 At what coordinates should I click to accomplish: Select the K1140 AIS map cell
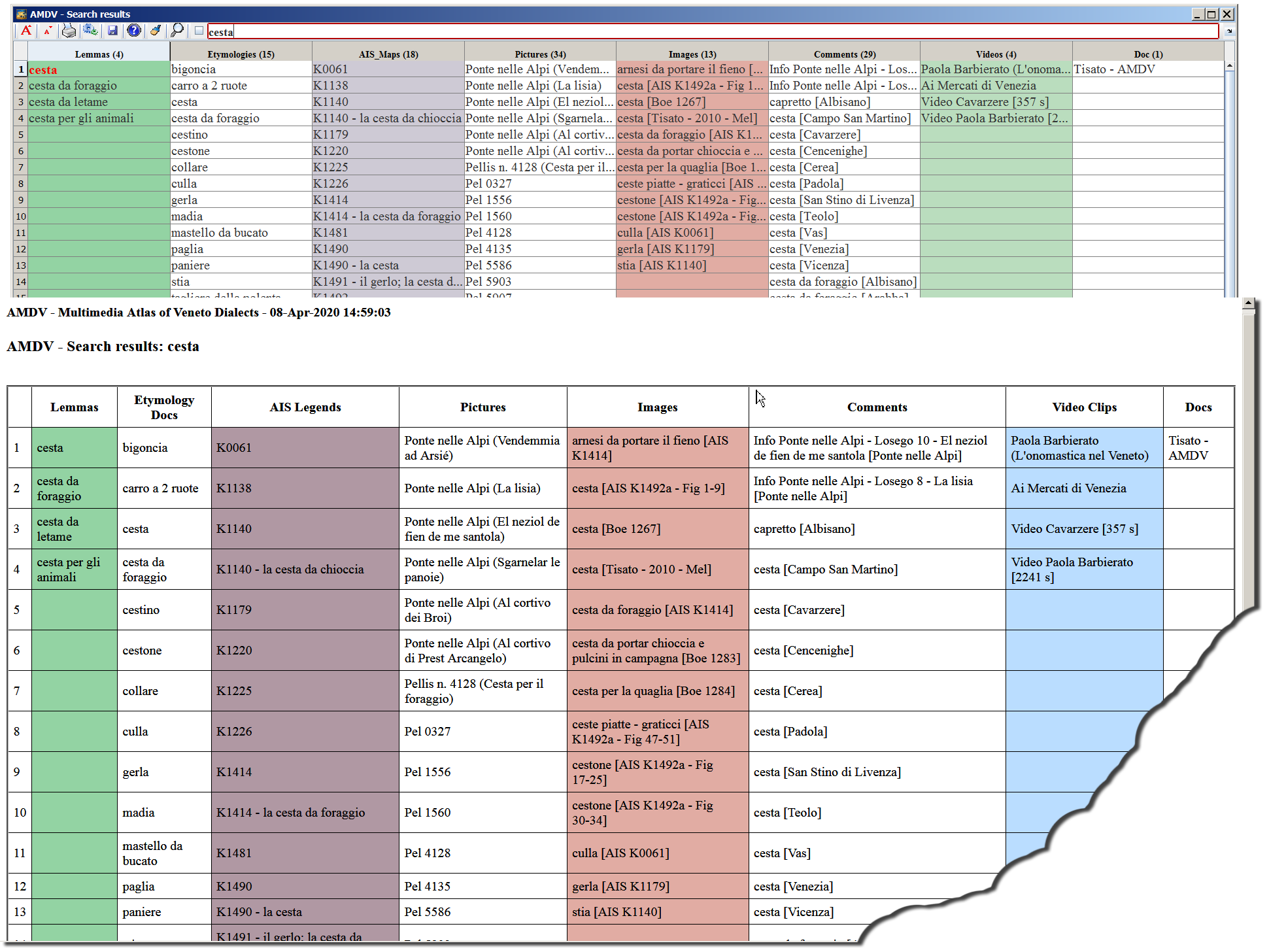331,102
